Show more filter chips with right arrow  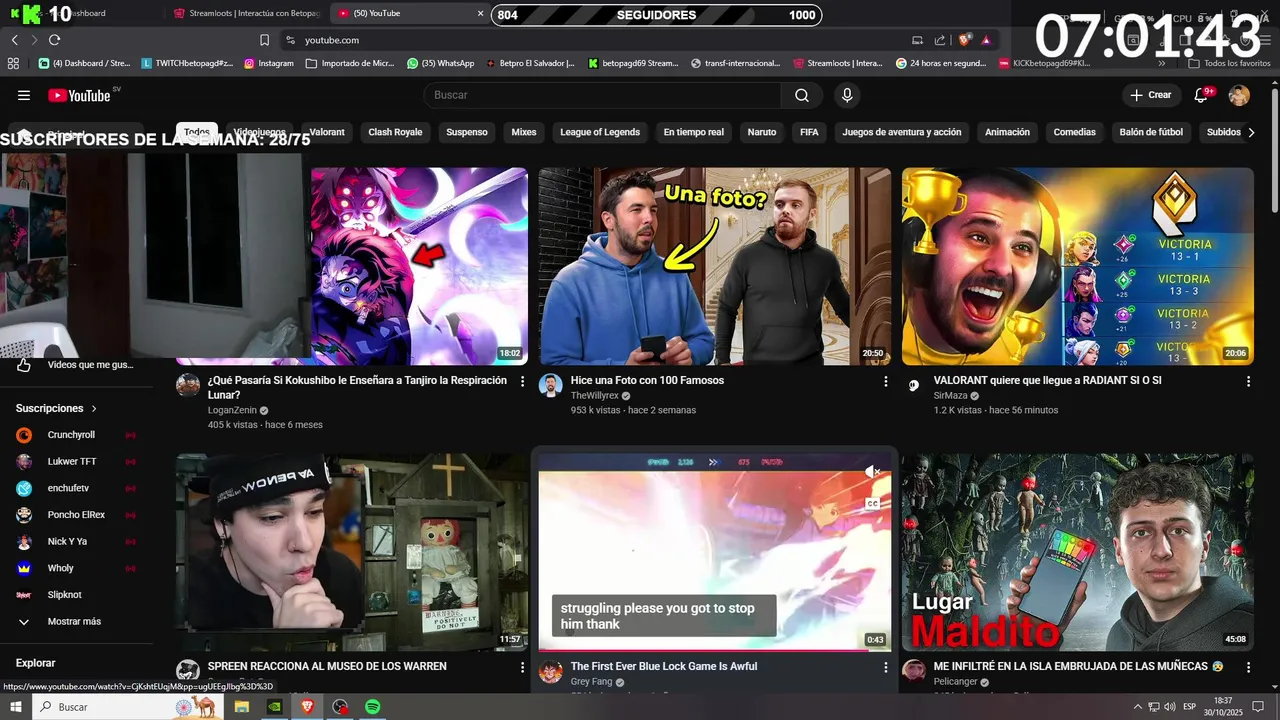(x=1251, y=132)
